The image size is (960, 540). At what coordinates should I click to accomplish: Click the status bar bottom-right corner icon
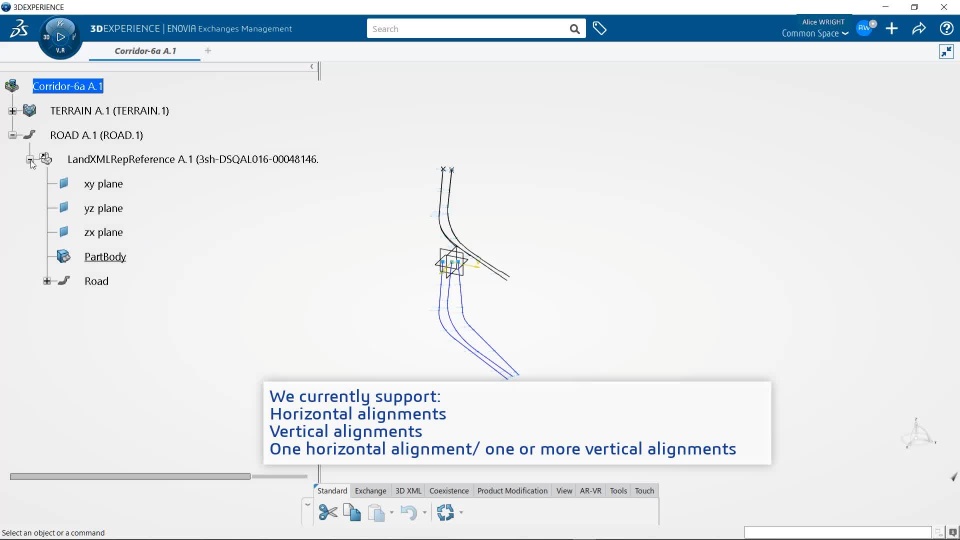click(x=953, y=533)
